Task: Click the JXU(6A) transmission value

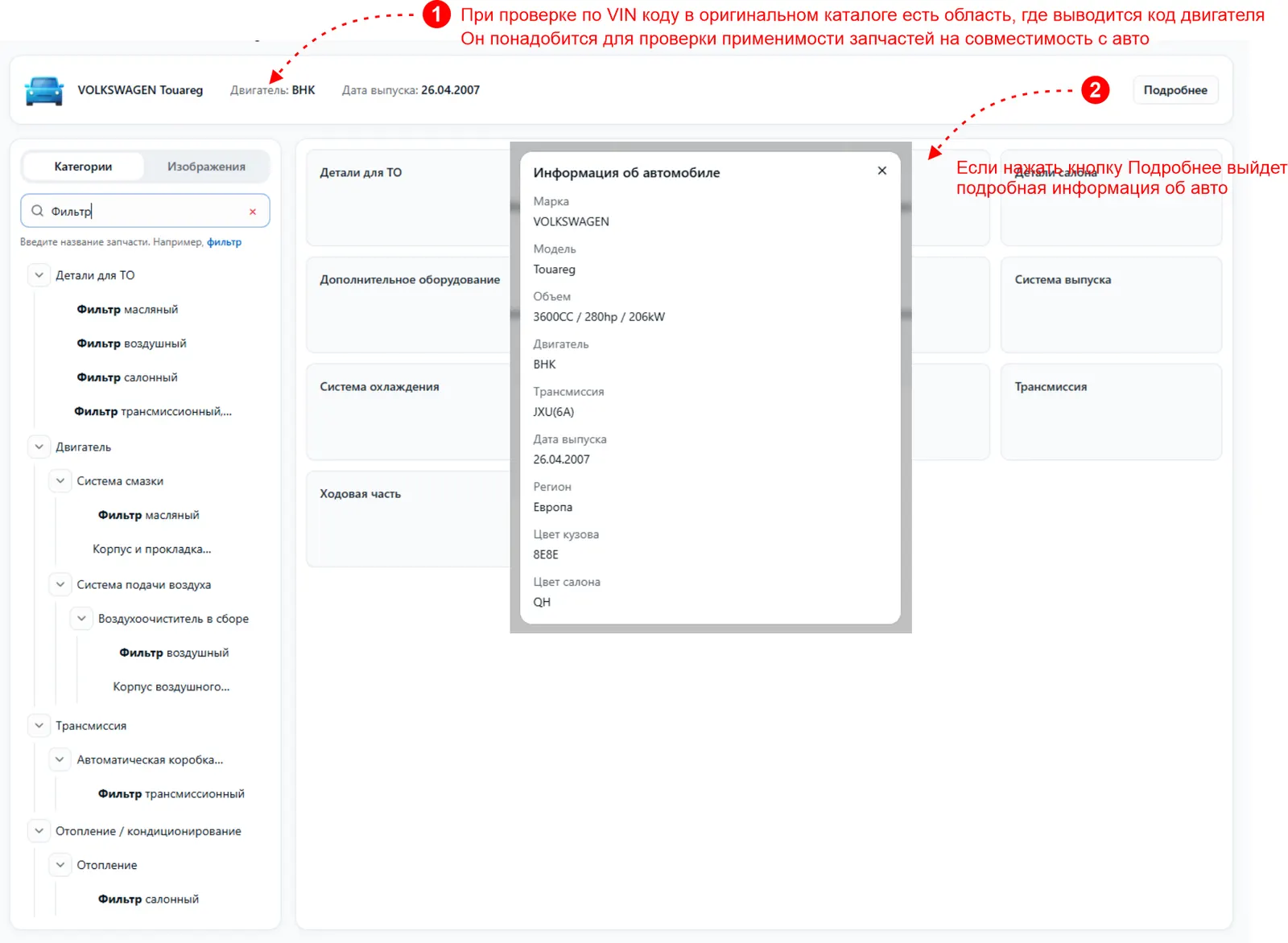Action: click(553, 412)
